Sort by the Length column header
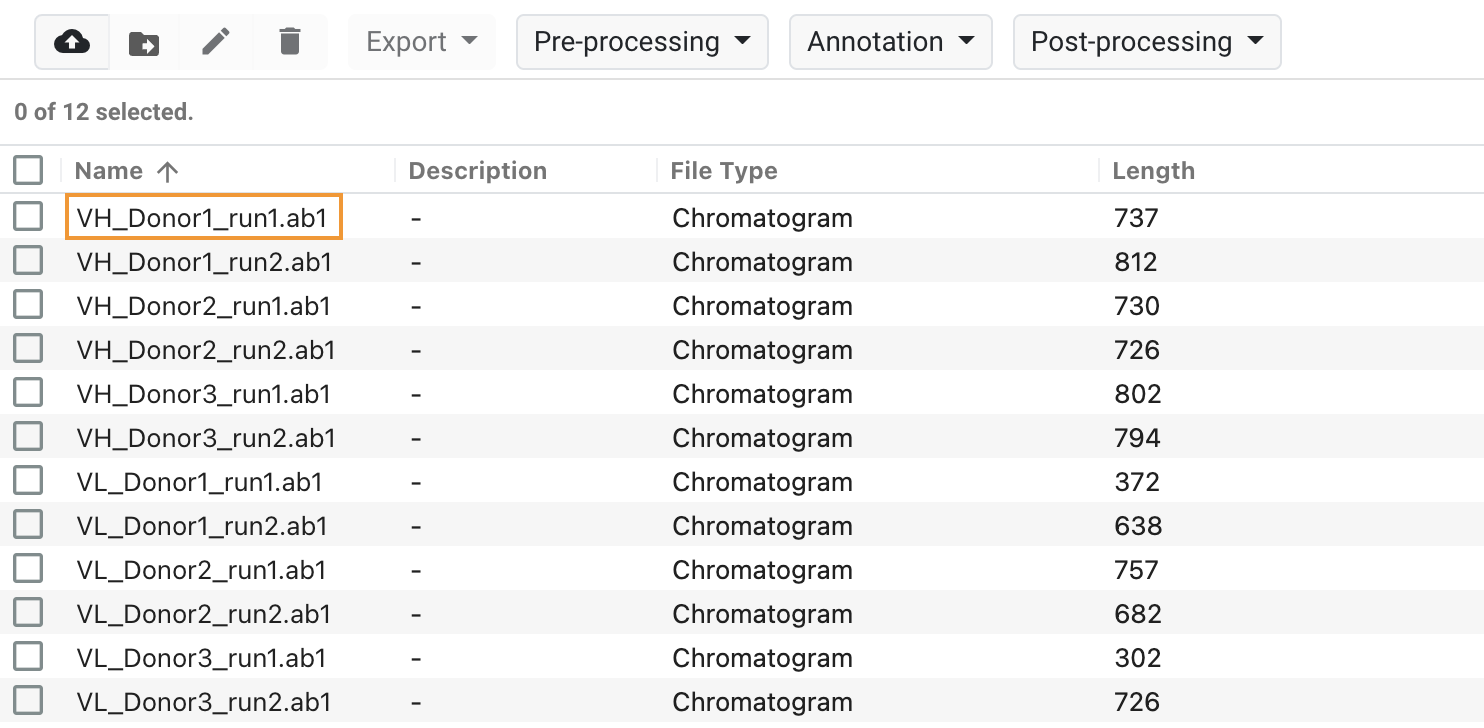The height and width of the screenshot is (728, 1484). (1153, 171)
